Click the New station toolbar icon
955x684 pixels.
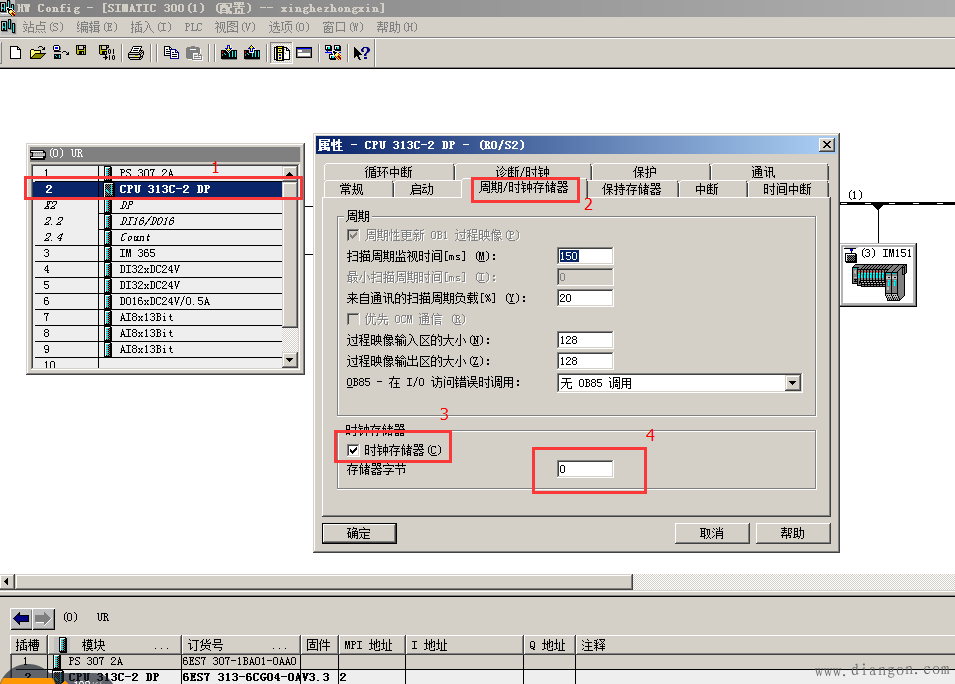[x=15, y=53]
